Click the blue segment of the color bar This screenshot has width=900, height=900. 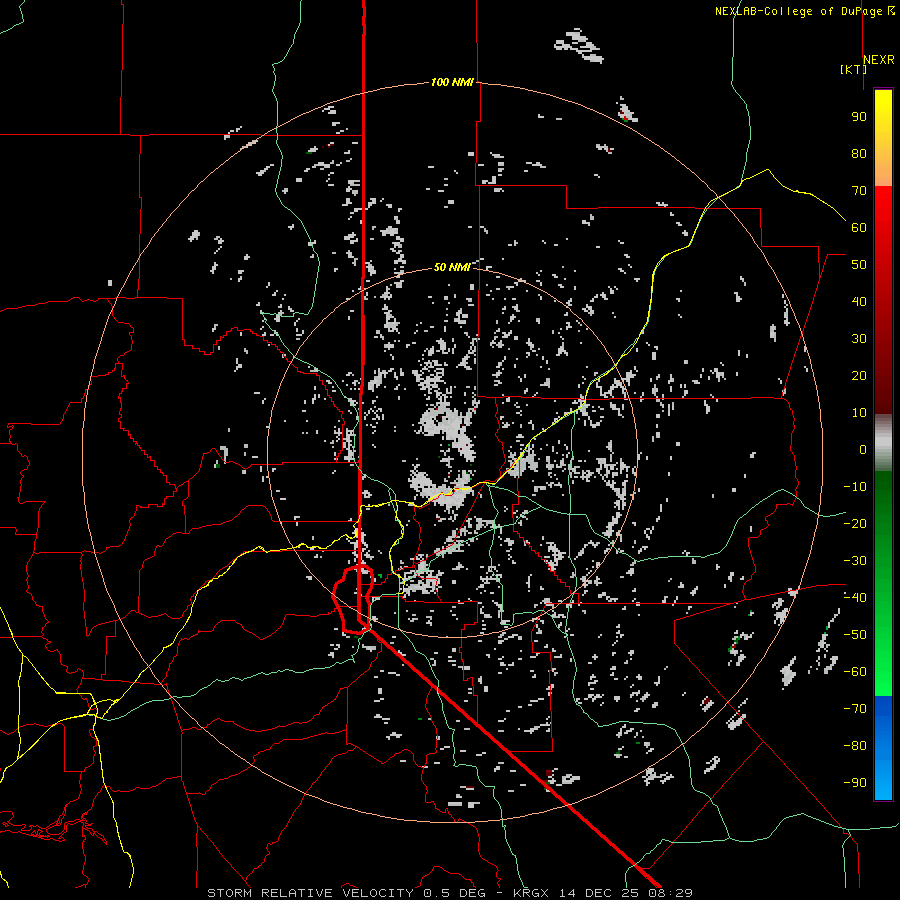point(883,748)
